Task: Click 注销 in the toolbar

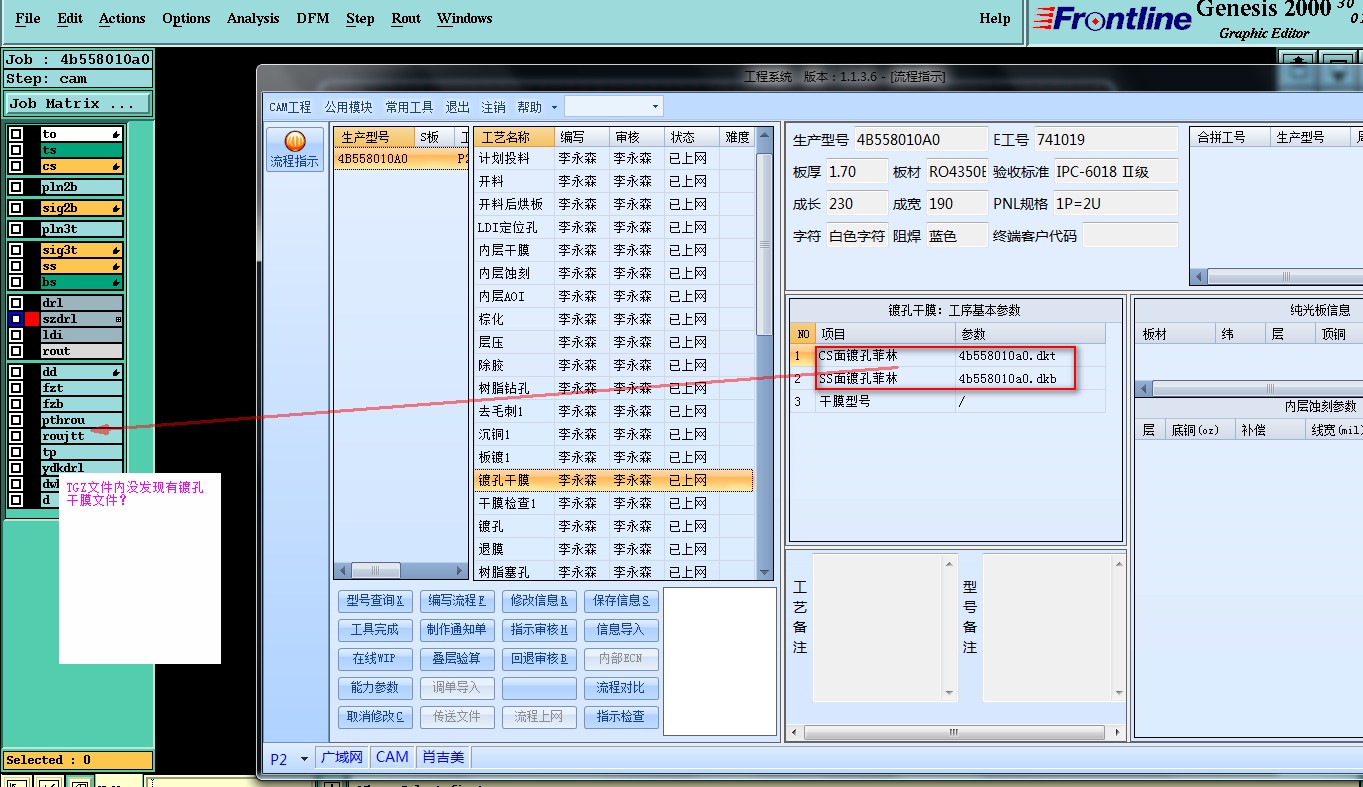Action: [493, 107]
